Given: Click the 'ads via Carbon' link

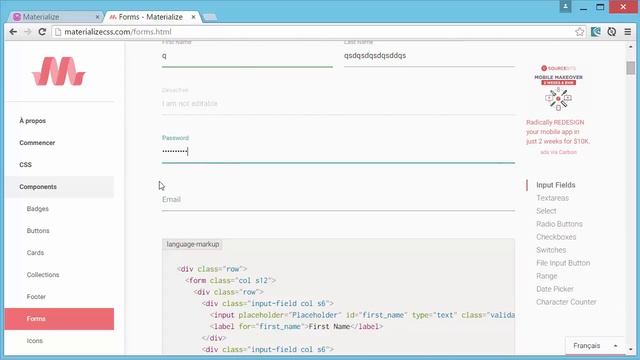Looking at the screenshot, I should tap(558, 152).
